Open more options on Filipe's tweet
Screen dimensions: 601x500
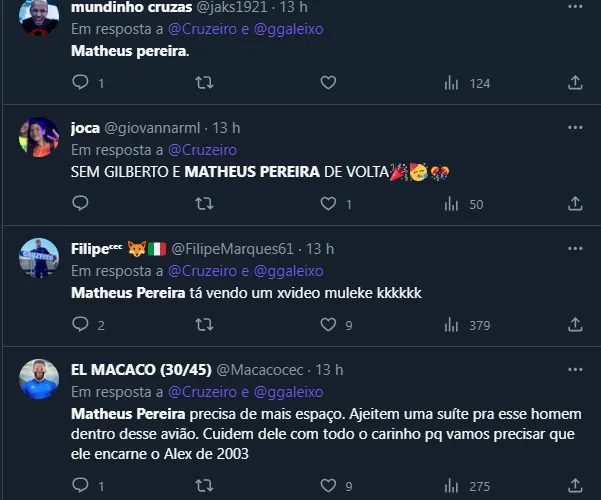coord(575,248)
